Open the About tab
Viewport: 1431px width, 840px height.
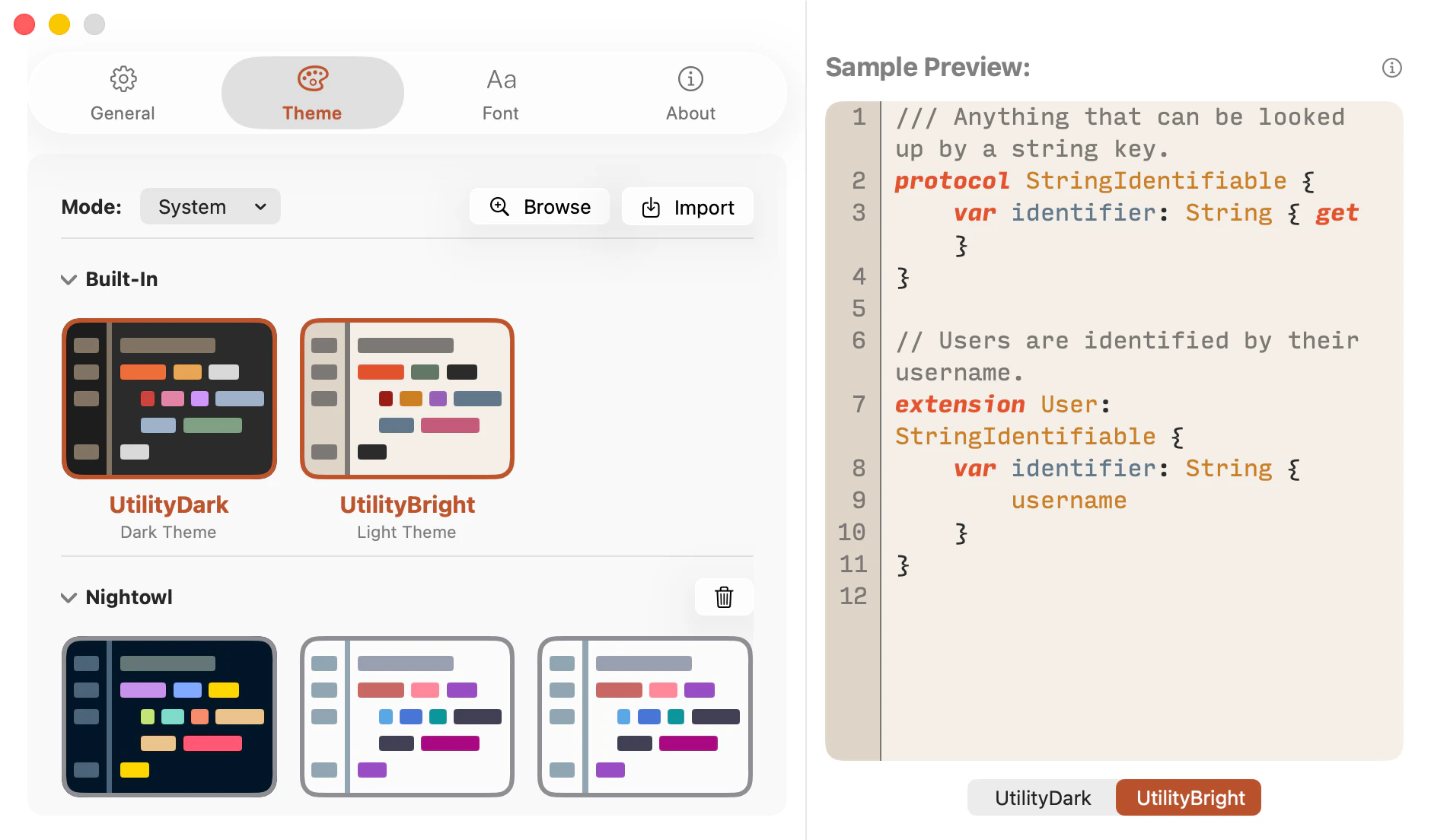(690, 93)
